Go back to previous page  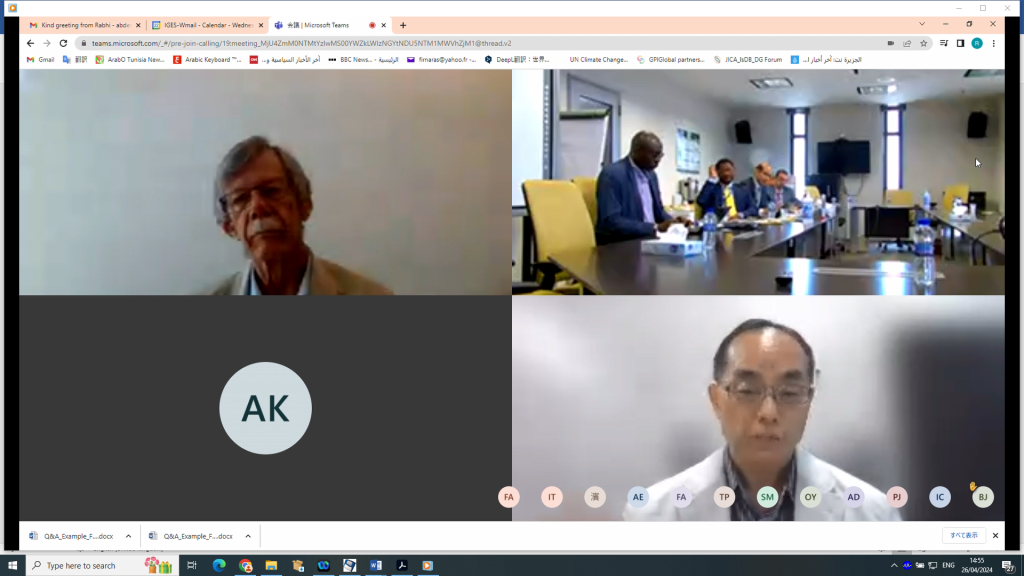click(x=30, y=43)
